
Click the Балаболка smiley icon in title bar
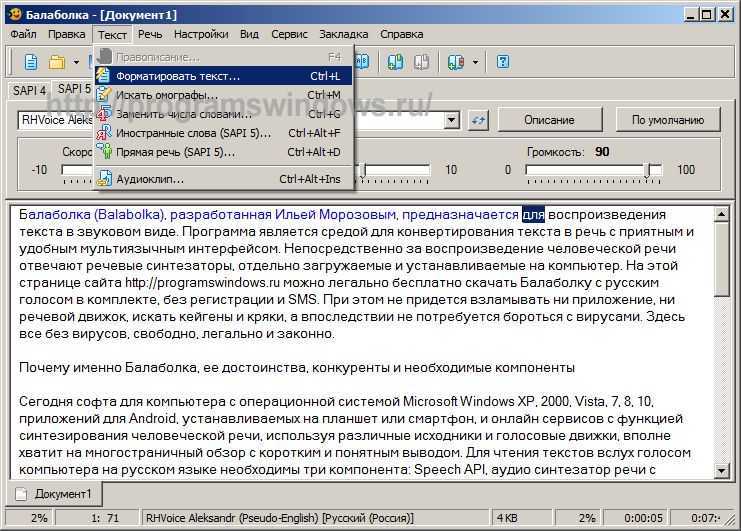15,14
